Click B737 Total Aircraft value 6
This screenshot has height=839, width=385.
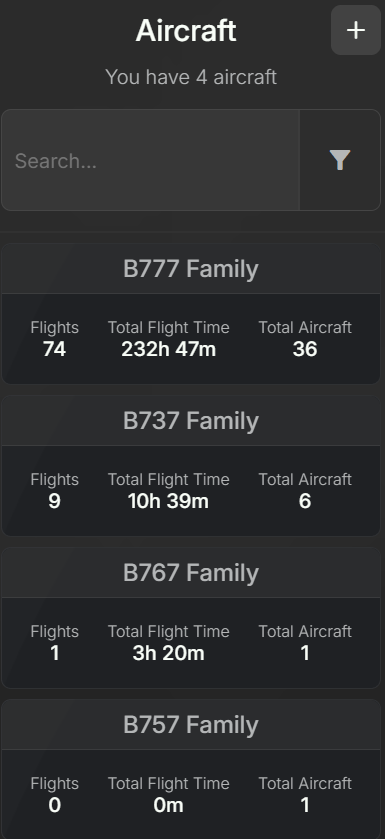click(305, 501)
